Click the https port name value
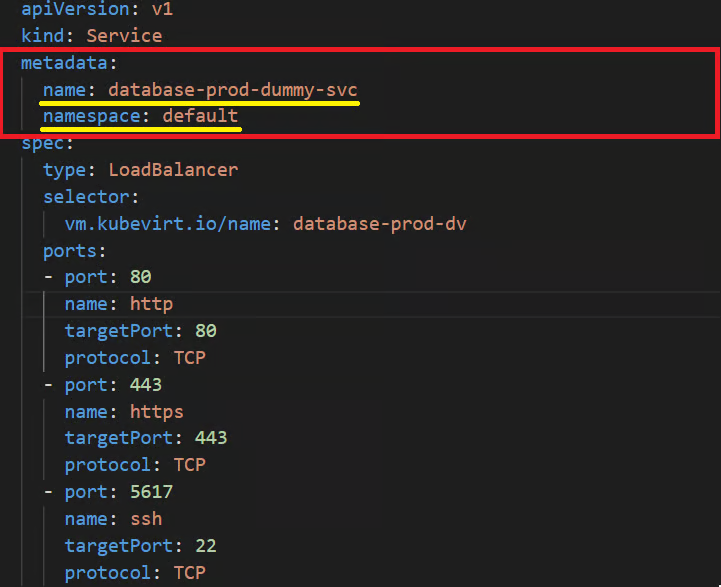The image size is (721, 587). point(157,412)
